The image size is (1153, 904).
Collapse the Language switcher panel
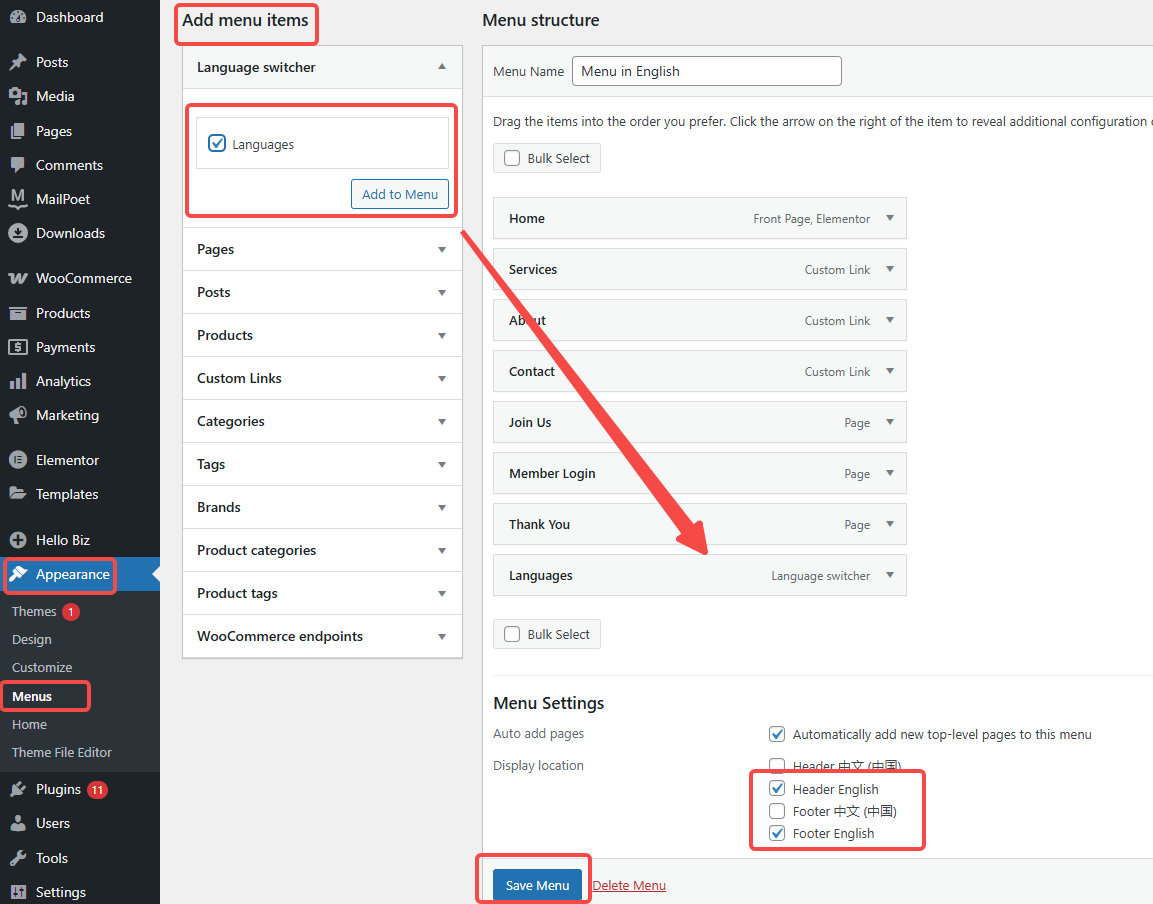click(x=441, y=67)
